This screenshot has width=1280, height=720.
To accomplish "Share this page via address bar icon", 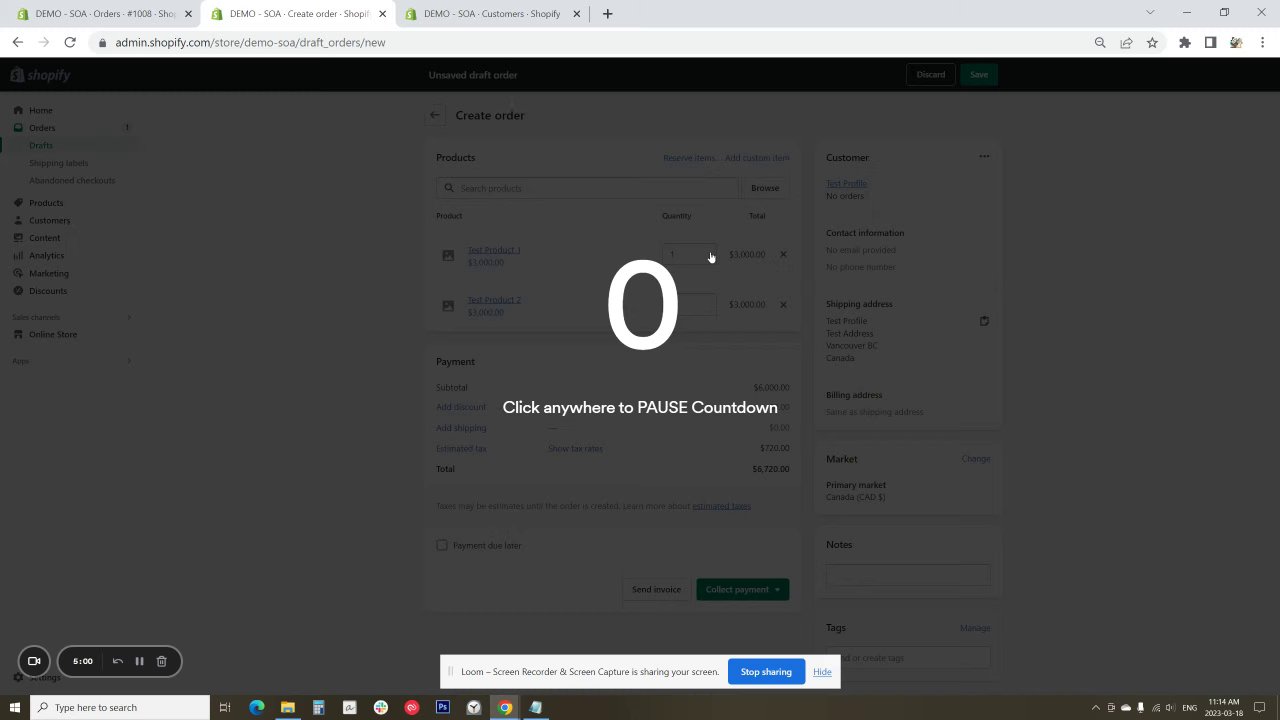I will tap(1126, 42).
